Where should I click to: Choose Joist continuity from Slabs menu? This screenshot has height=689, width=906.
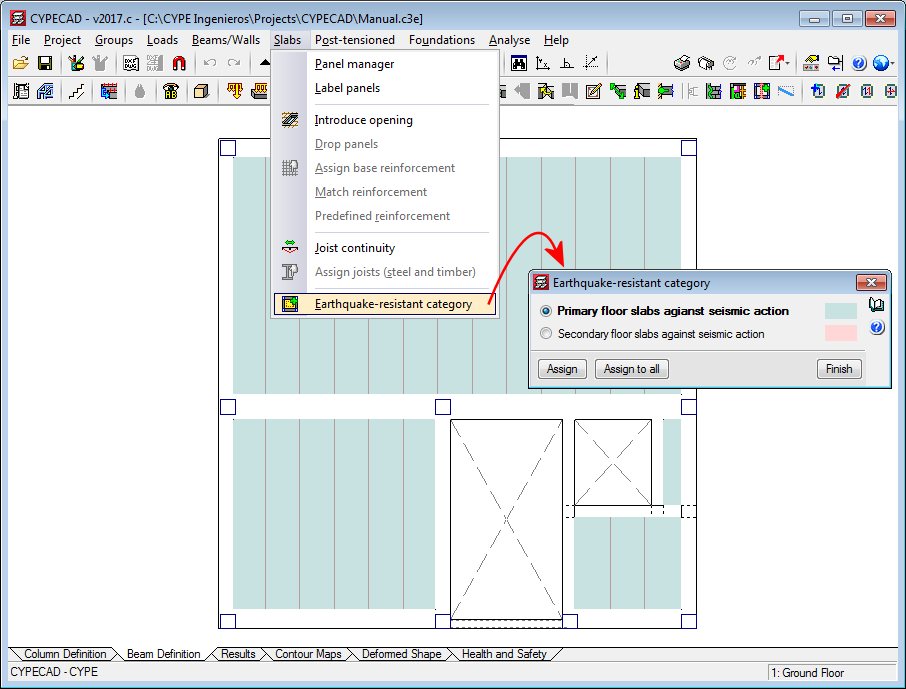[x=354, y=248]
